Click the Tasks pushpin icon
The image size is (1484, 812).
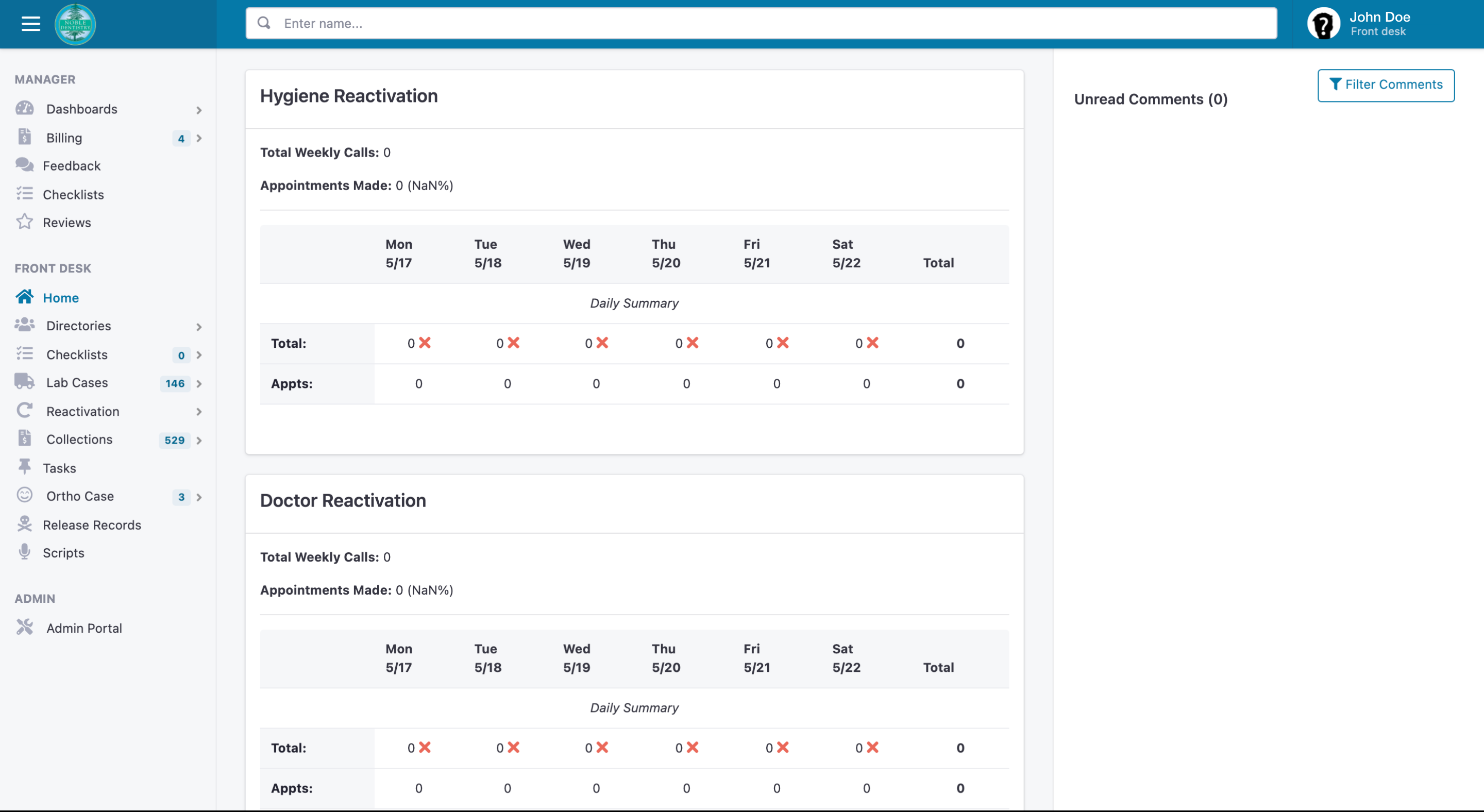coord(25,466)
